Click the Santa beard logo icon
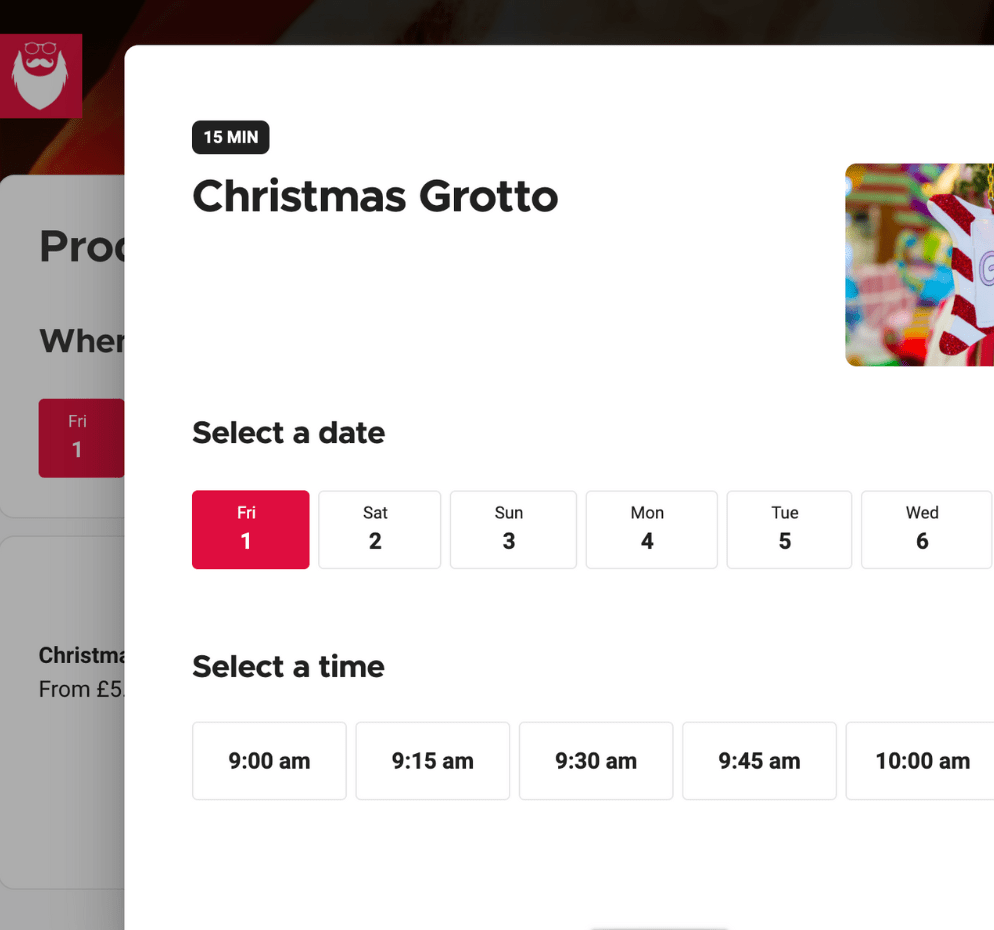The image size is (994, 930). pyautogui.click(x=41, y=75)
